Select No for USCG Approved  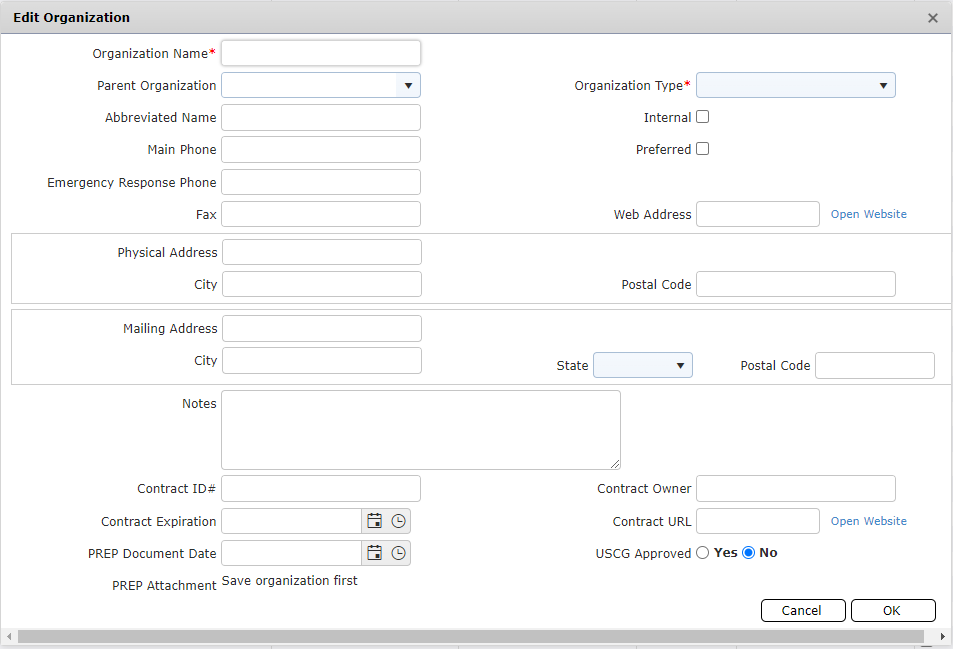[749, 552]
